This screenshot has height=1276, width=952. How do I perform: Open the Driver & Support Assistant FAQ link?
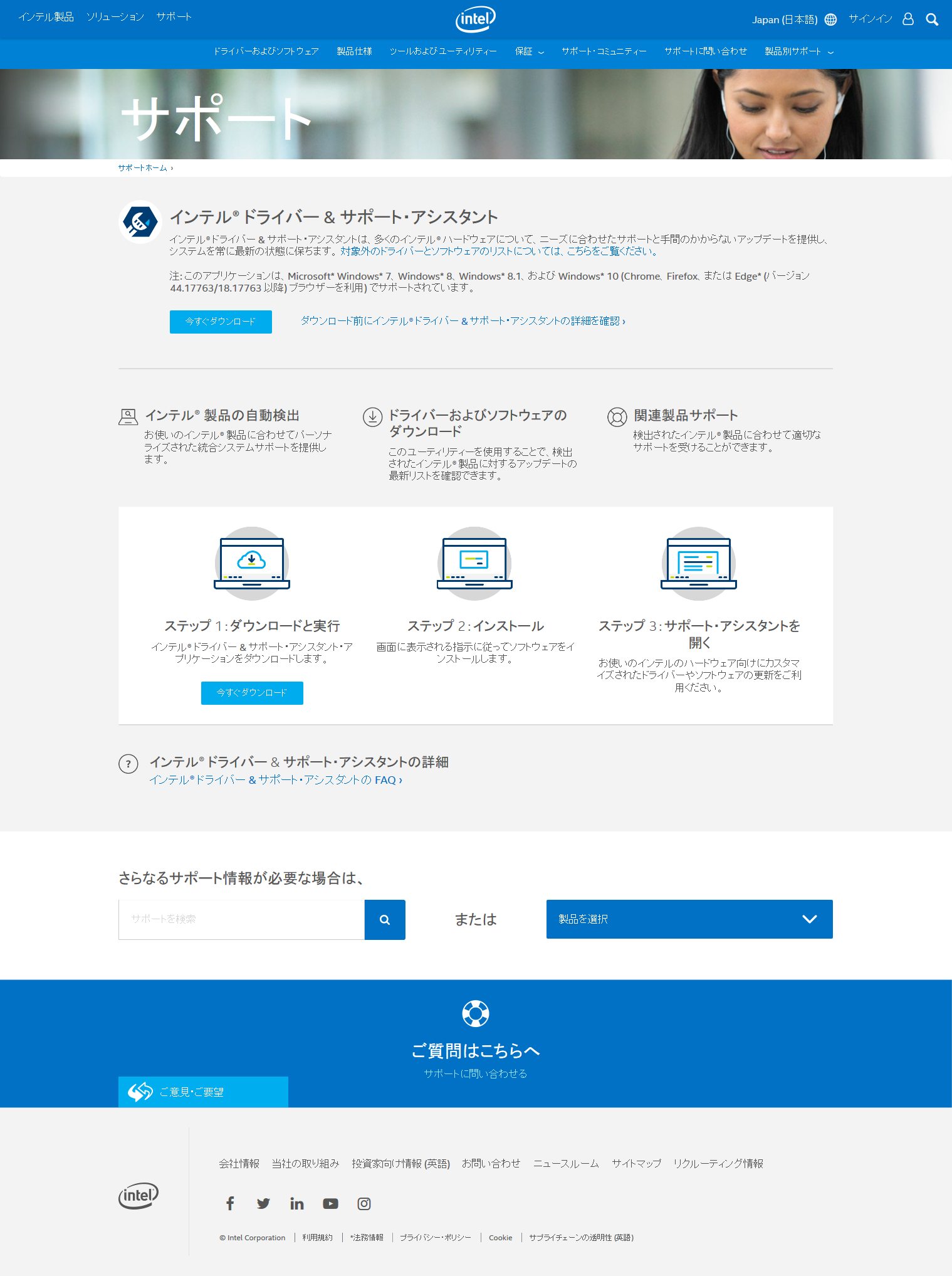pos(276,780)
